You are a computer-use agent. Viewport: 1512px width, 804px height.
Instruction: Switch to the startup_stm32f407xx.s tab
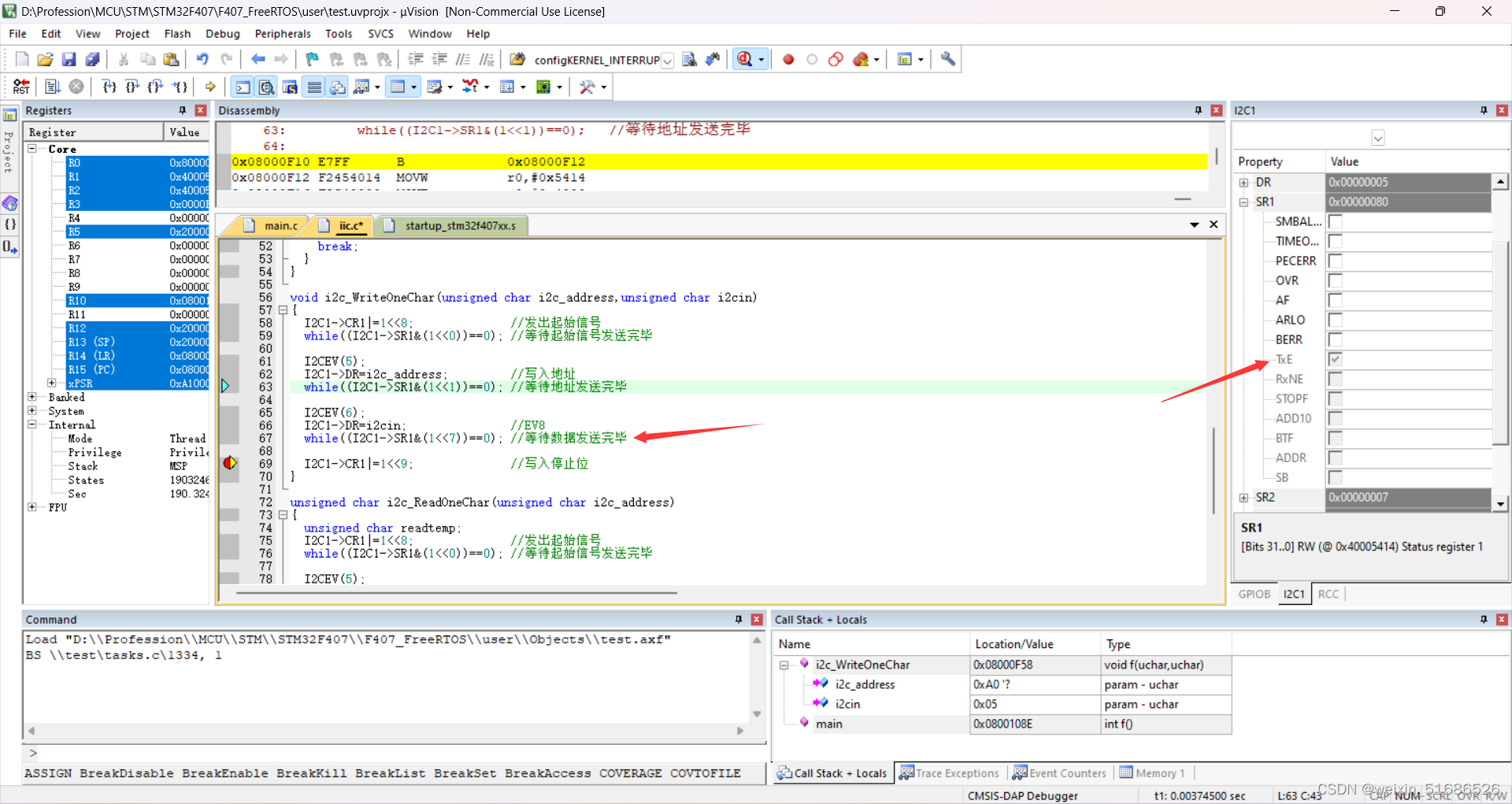tap(451, 226)
